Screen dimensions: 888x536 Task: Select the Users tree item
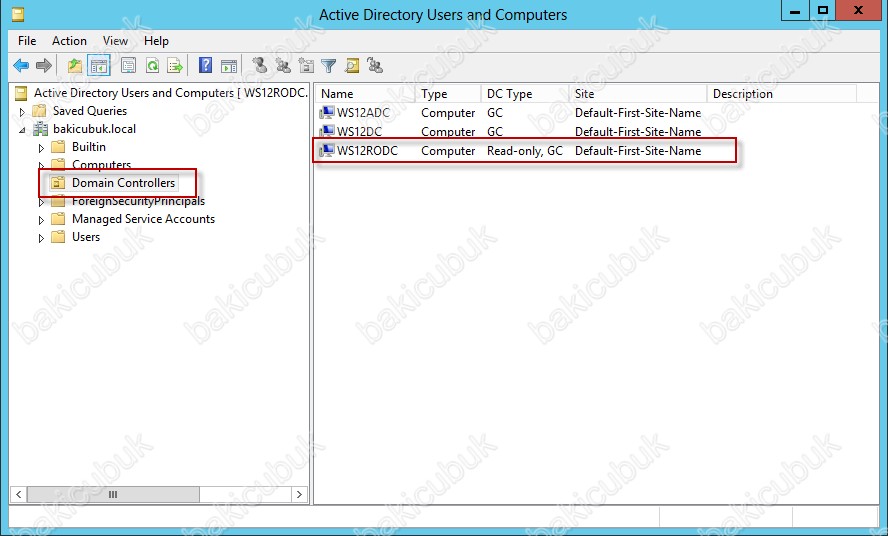coord(86,237)
